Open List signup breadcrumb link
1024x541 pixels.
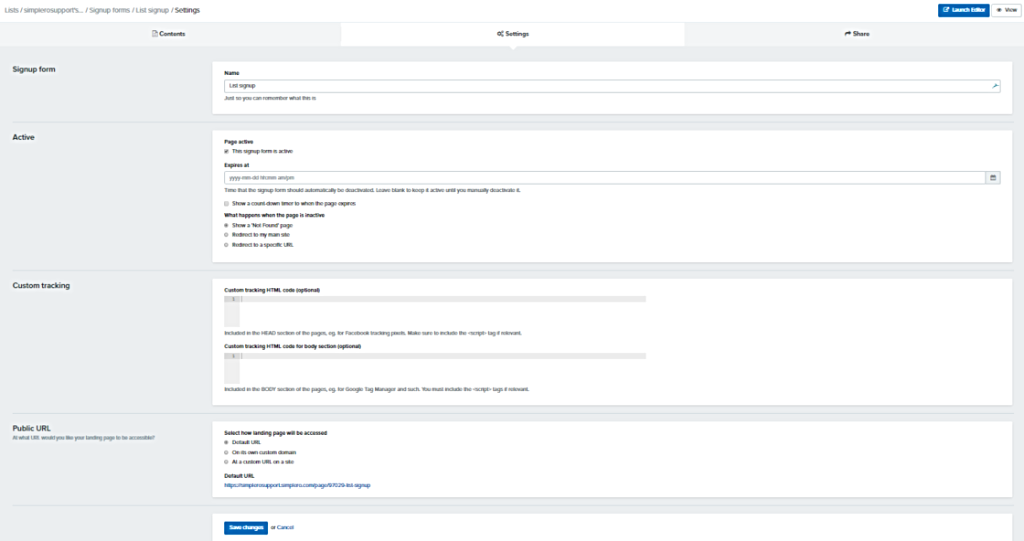(x=152, y=10)
